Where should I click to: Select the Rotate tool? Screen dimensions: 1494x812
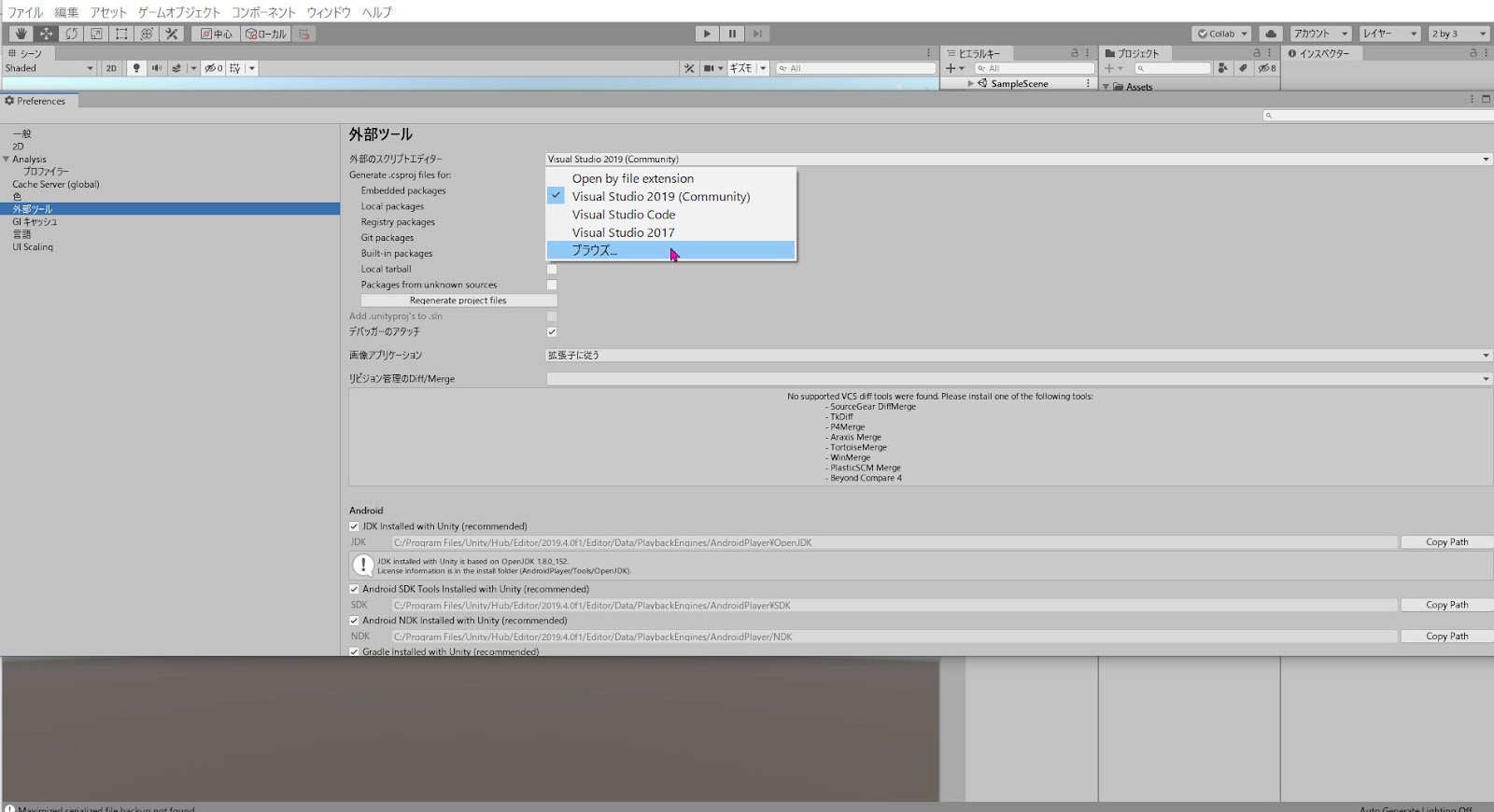(x=71, y=34)
